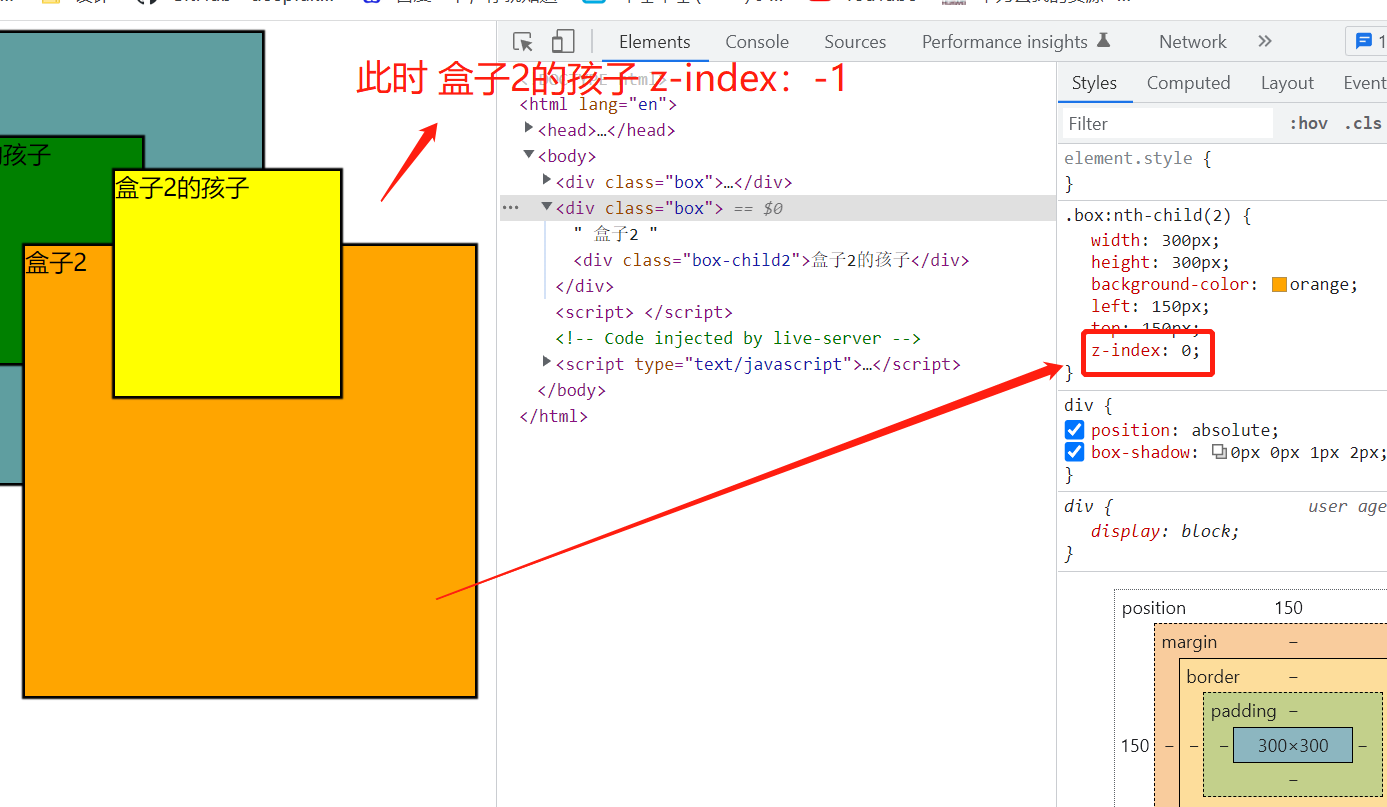Collapse the body element node
The width and height of the screenshot is (1387, 807).
coord(529,155)
